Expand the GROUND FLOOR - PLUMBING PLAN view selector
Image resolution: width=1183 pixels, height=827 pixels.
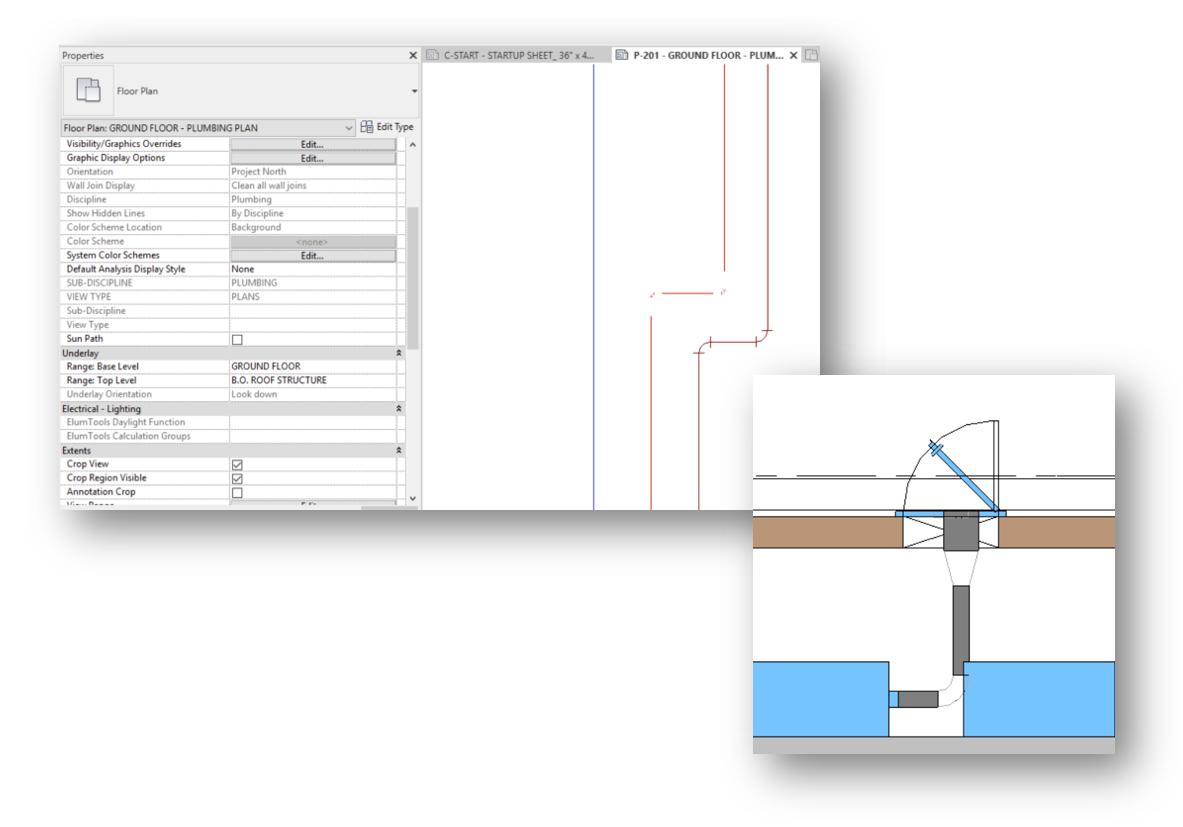click(348, 127)
